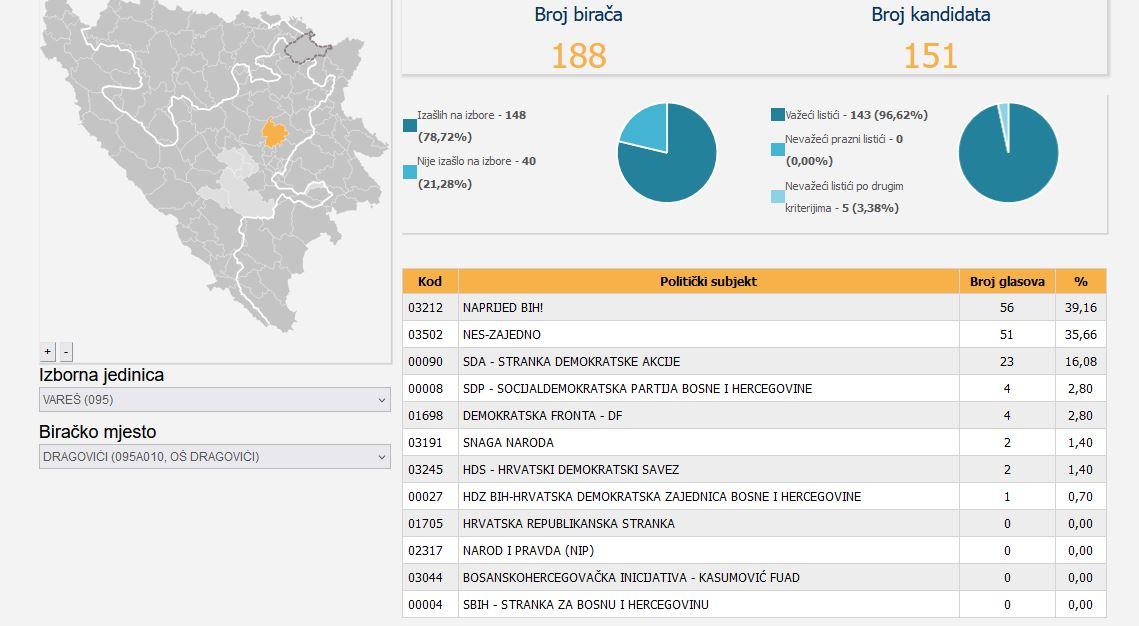Image resolution: width=1139 pixels, height=626 pixels.
Task: Select SDP - SOCIJALDEMOKRATSKA PARTIJA row
Action: coord(754,389)
